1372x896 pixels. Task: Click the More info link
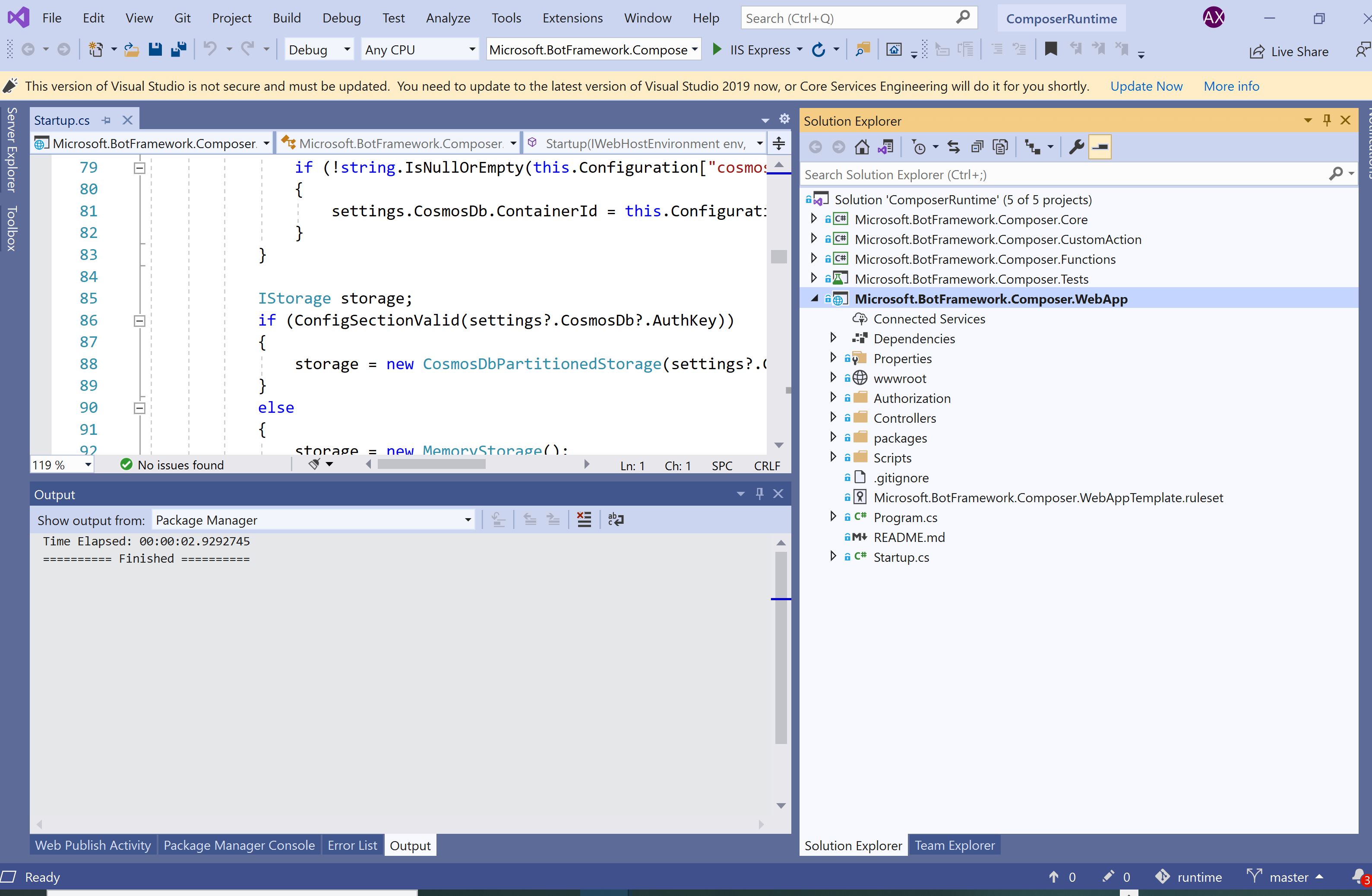pos(1231,86)
